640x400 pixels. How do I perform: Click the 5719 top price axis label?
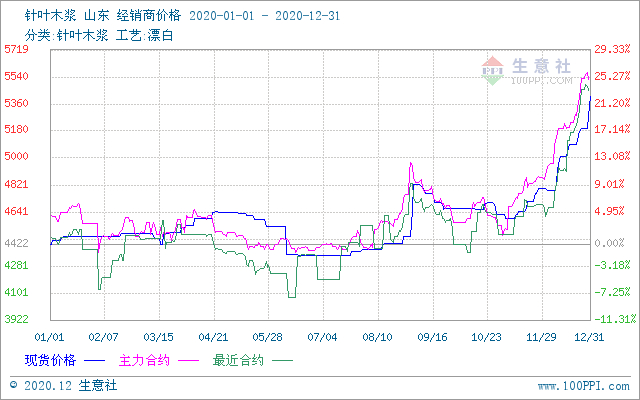16,49
